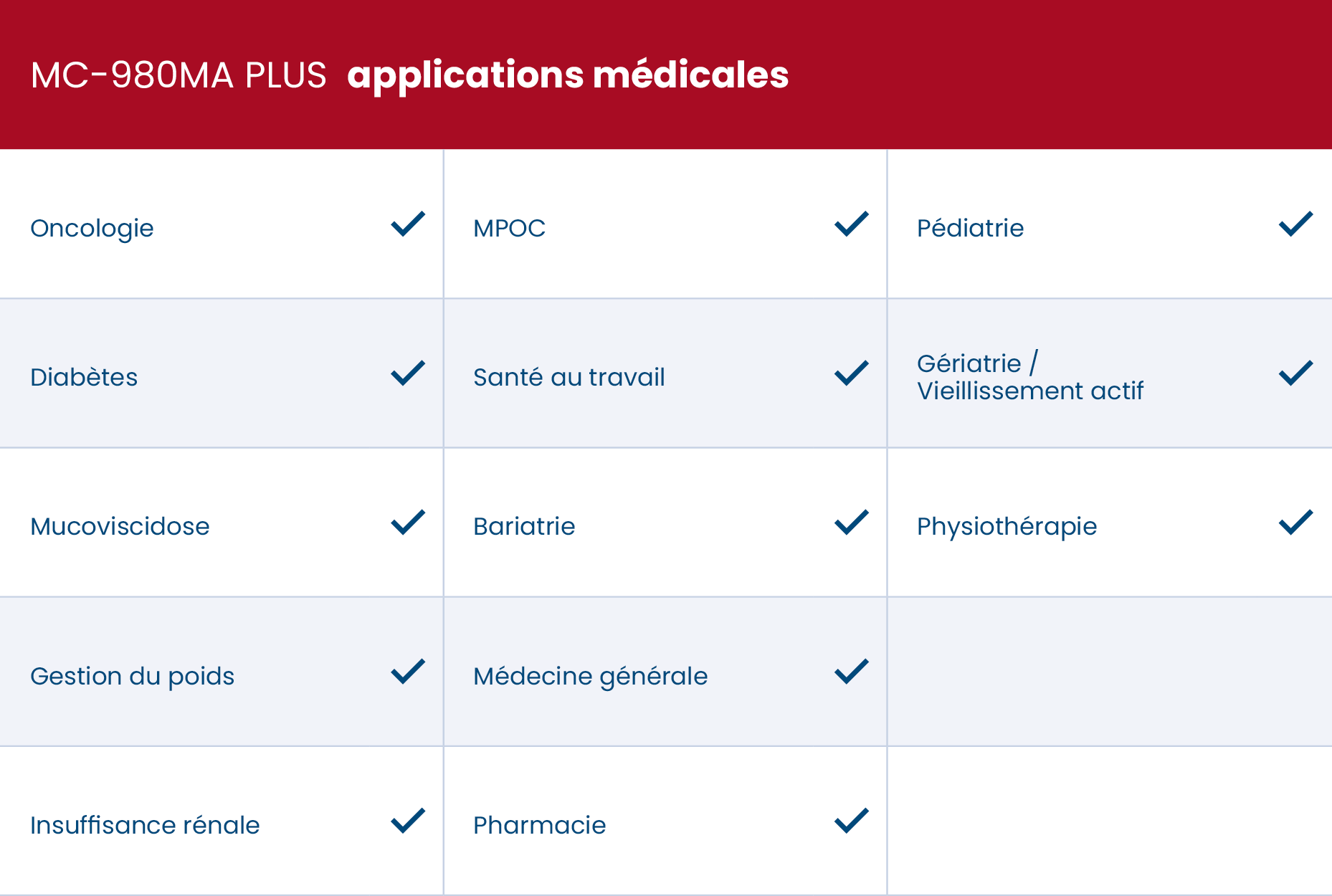Select the Gestion du poids checkmark
The height and width of the screenshot is (896, 1332).
click(408, 672)
